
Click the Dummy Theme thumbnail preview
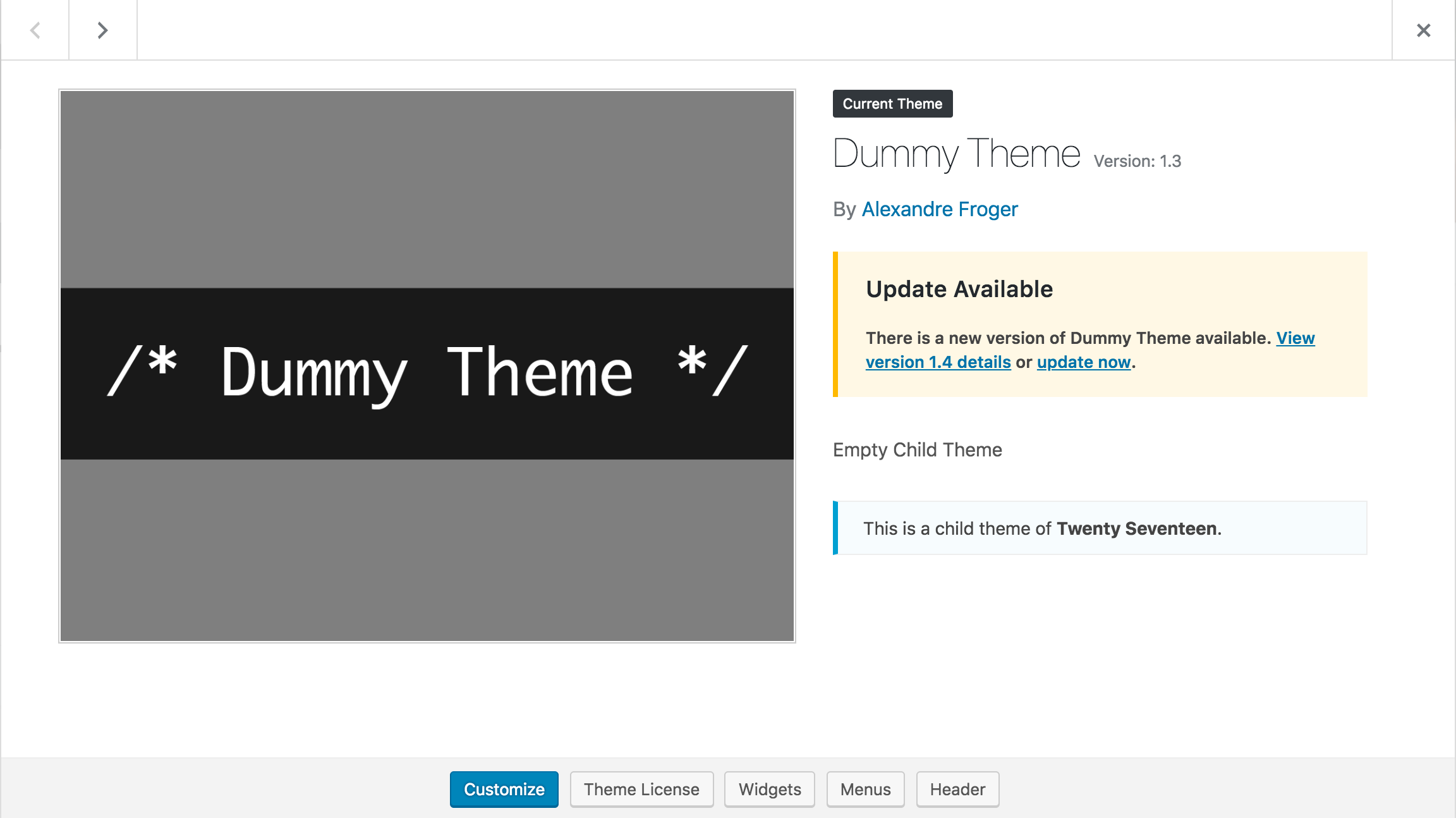(x=428, y=365)
